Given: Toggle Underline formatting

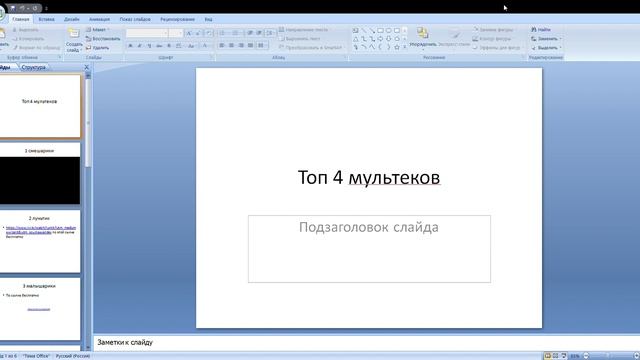Looking at the screenshot, I should [x=149, y=46].
